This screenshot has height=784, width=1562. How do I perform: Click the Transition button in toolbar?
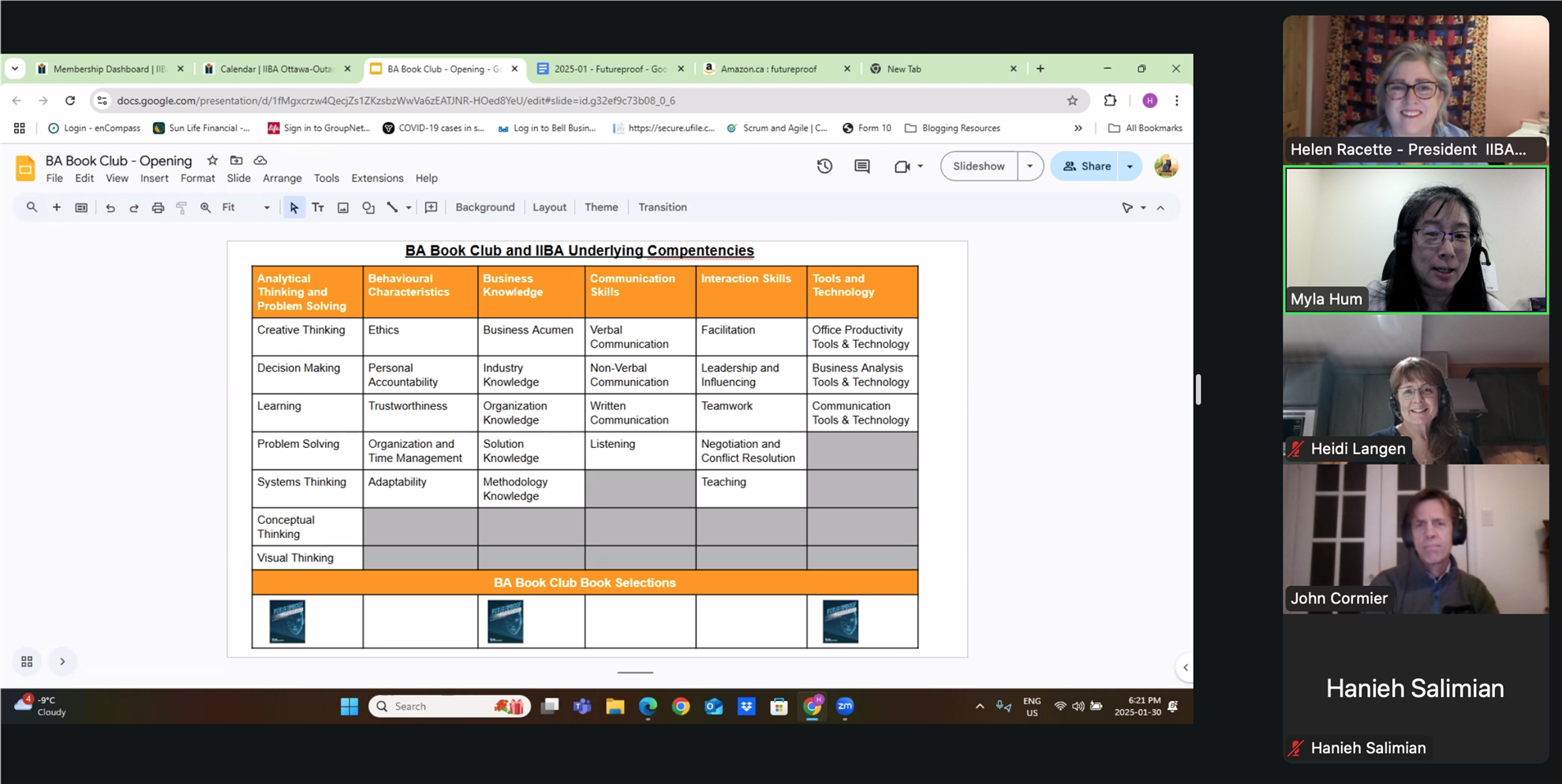[662, 207]
